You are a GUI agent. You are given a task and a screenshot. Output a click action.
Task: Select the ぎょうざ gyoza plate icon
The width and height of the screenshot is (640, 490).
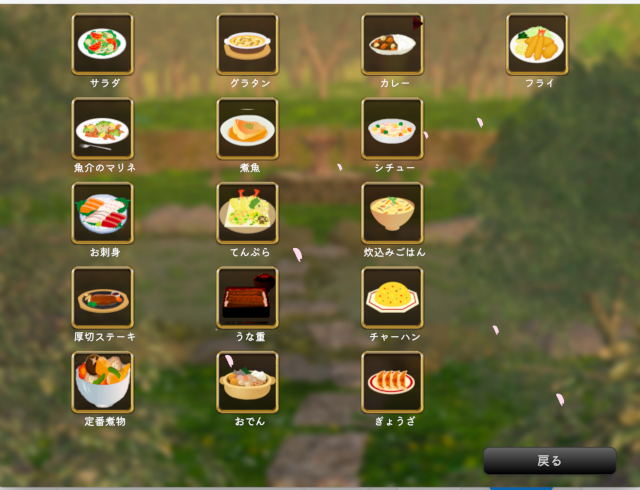392,382
